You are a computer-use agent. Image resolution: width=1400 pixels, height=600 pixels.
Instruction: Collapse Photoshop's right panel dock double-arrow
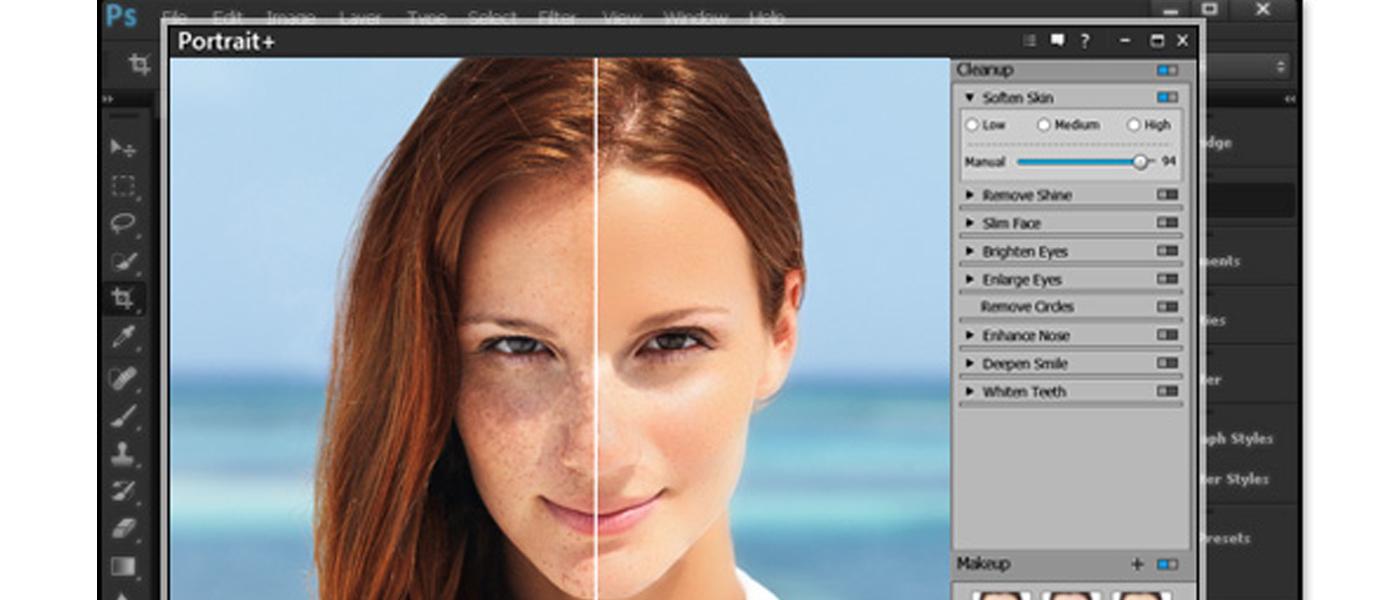point(1289,99)
